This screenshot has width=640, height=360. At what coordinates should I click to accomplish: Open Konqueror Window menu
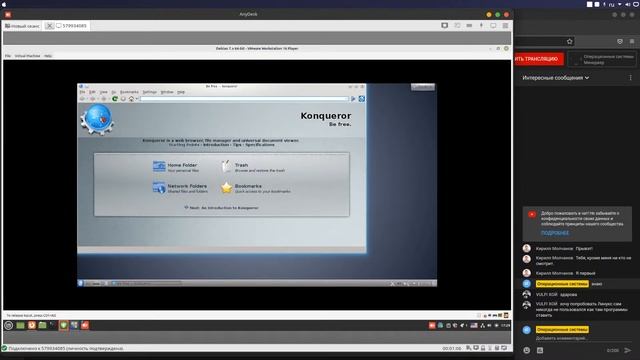click(x=167, y=92)
